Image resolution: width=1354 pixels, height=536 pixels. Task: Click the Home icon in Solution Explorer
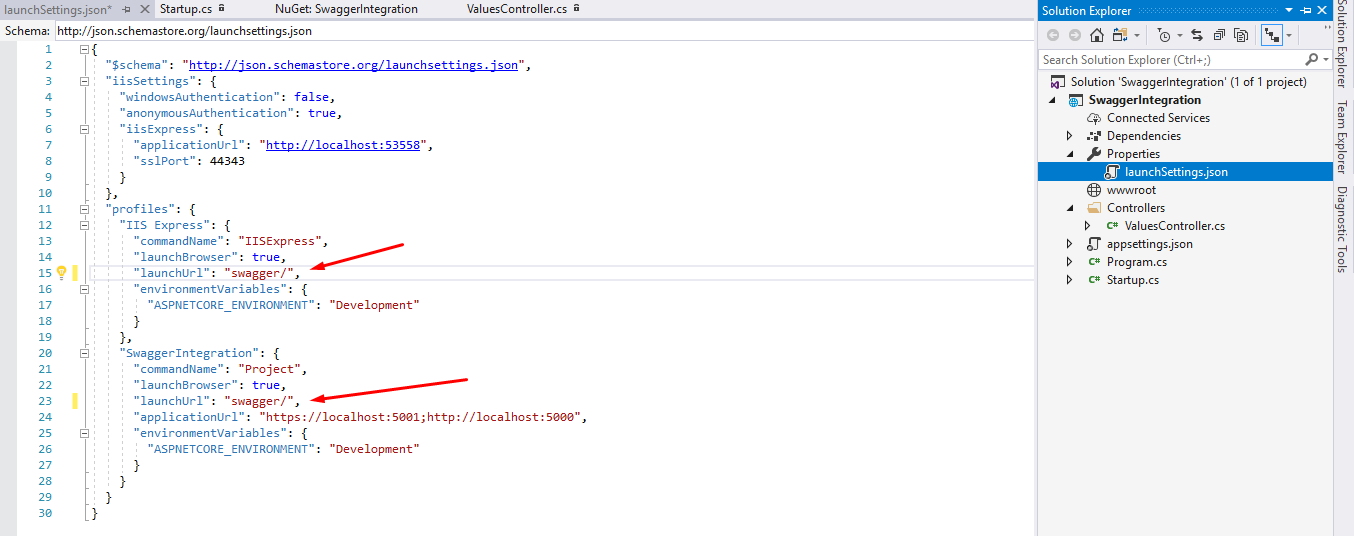(1097, 35)
